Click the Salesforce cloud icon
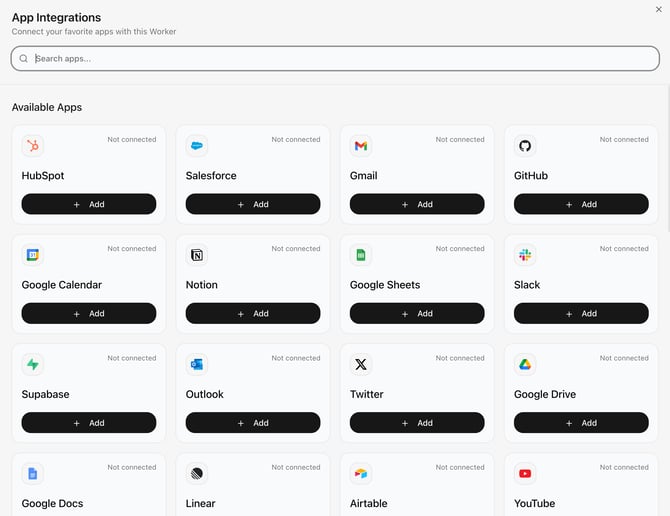The height and width of the screenshot is (516, 670). [x=197, y=146]
